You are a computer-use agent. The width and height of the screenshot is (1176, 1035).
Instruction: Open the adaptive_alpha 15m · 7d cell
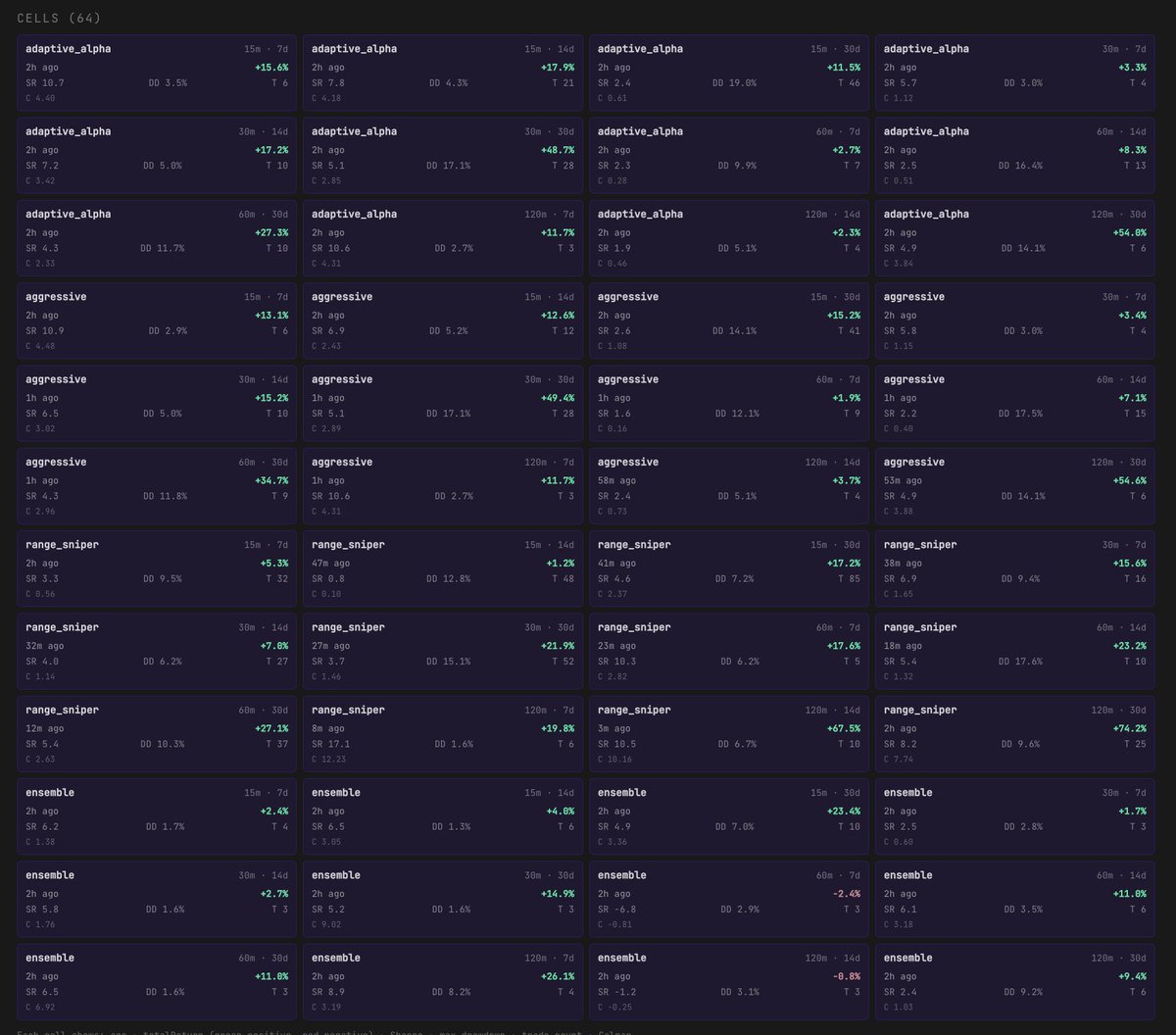click(x=157, y=73)
